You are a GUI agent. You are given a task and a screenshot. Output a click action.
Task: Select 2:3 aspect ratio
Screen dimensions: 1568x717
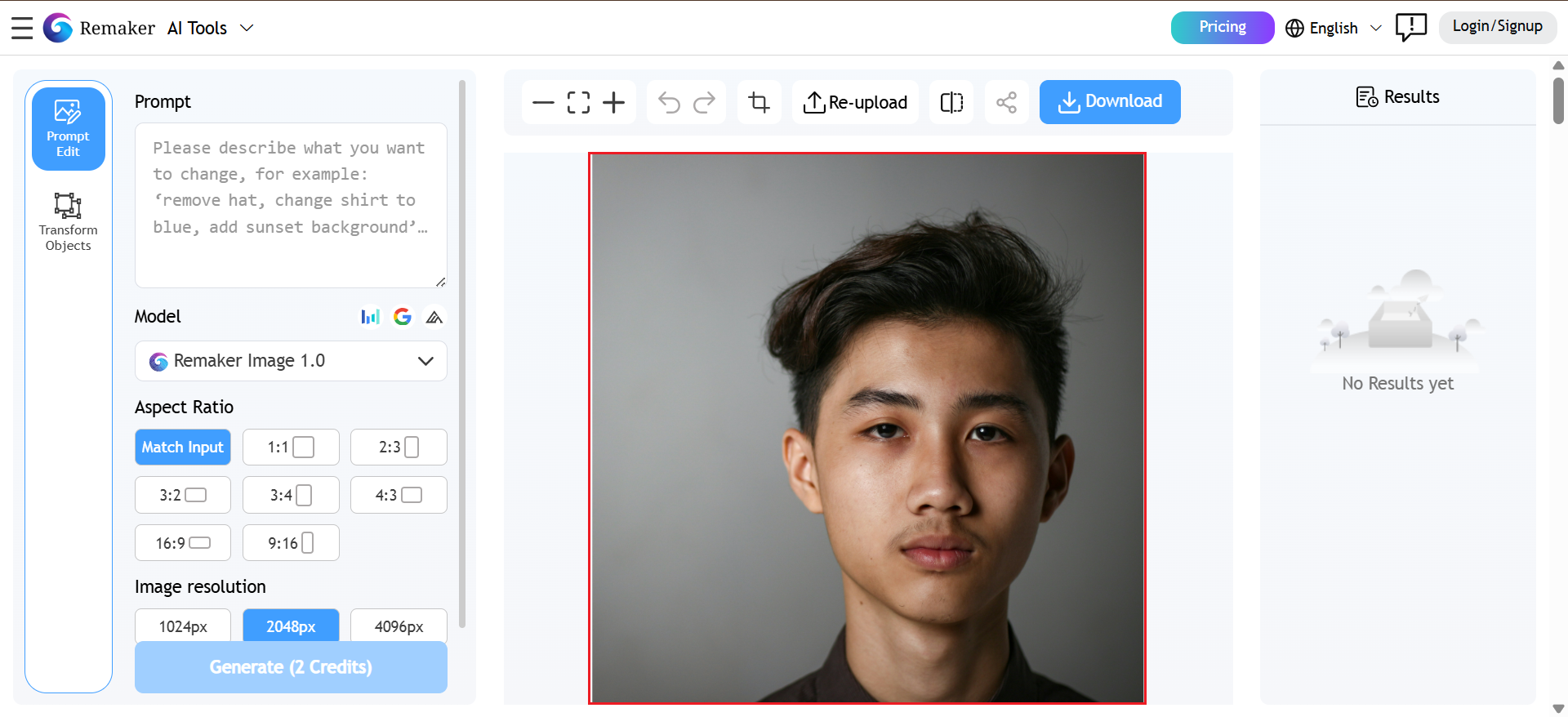pyautogui.click(x=399, y=447)
